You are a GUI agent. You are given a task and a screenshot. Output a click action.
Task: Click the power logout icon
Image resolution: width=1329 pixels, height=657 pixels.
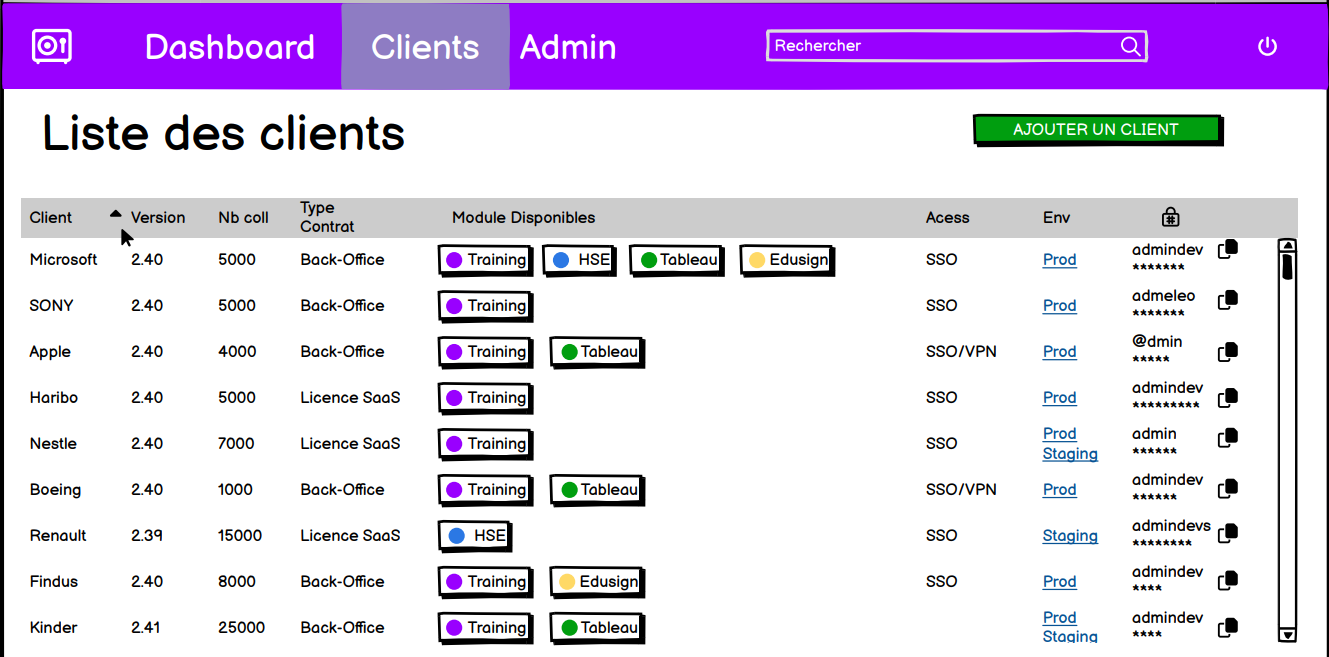coord(1267,45)
